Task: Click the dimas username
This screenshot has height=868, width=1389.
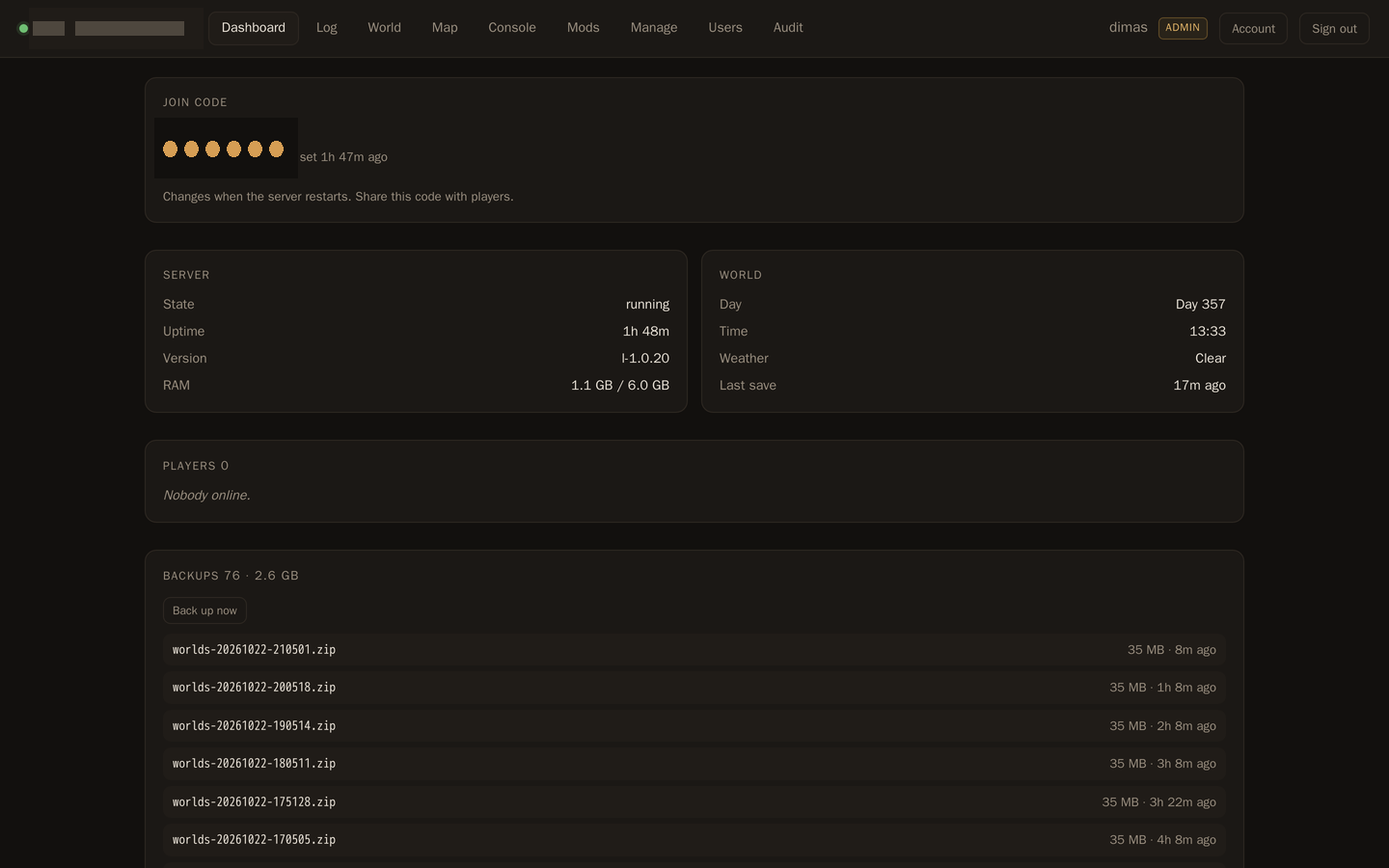Action: [1129, 28]
